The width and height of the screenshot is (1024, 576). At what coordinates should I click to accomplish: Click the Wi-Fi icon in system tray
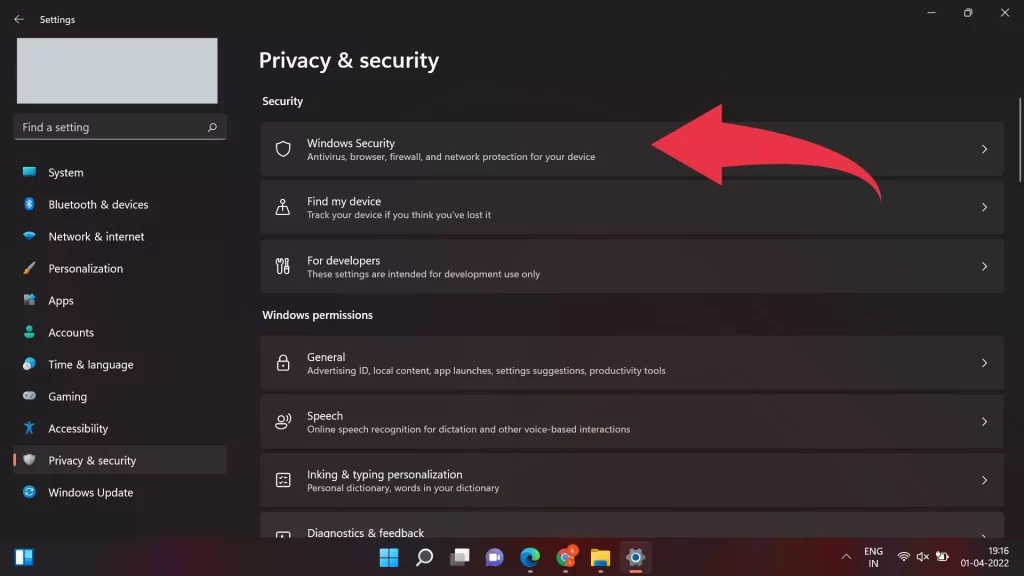[904, 556]
